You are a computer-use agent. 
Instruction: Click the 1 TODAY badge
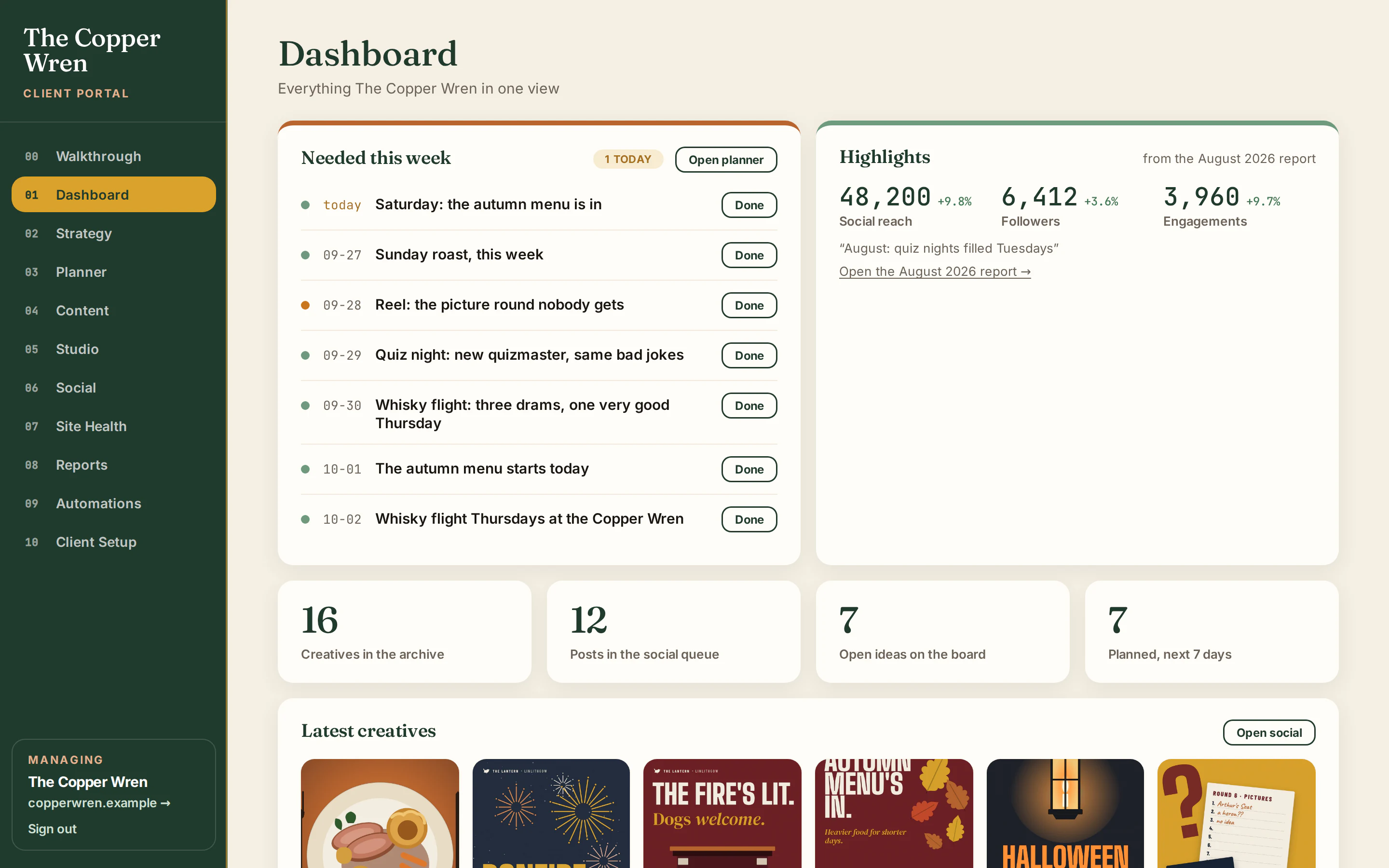pyautogui.click(x=628, y=159)
